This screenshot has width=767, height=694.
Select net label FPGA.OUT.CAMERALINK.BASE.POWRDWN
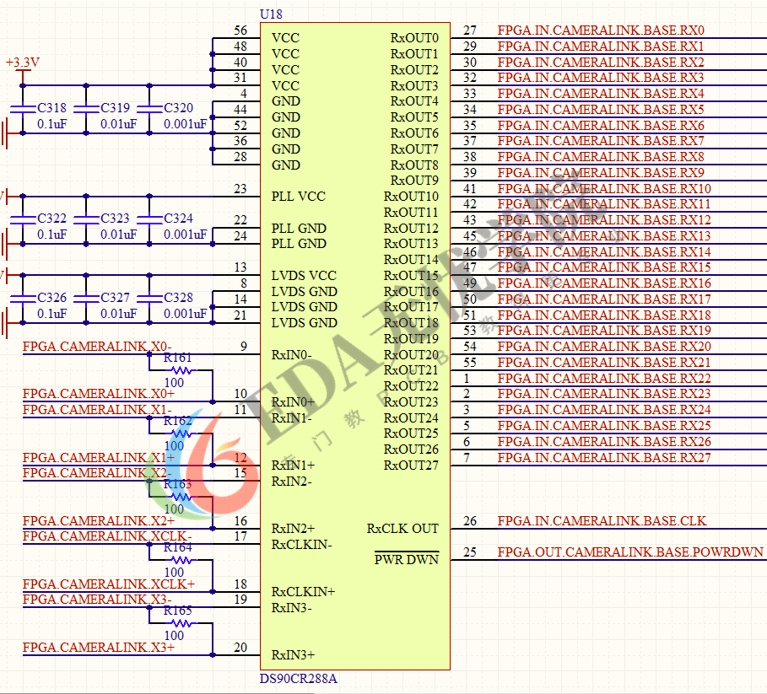click(x=630, y=552)
